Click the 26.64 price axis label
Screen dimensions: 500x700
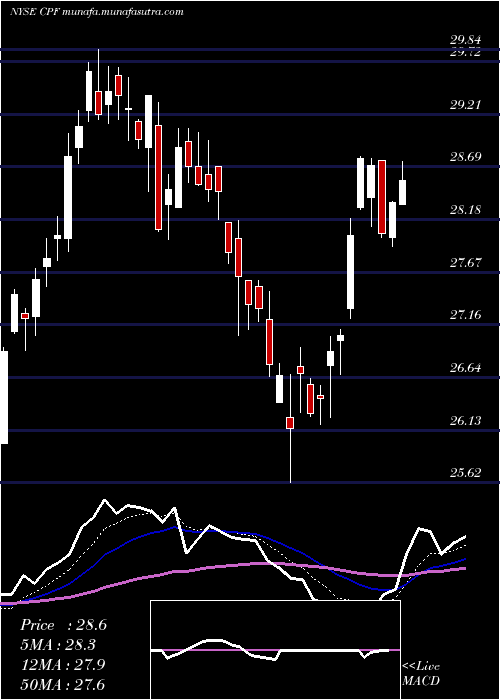465,368
